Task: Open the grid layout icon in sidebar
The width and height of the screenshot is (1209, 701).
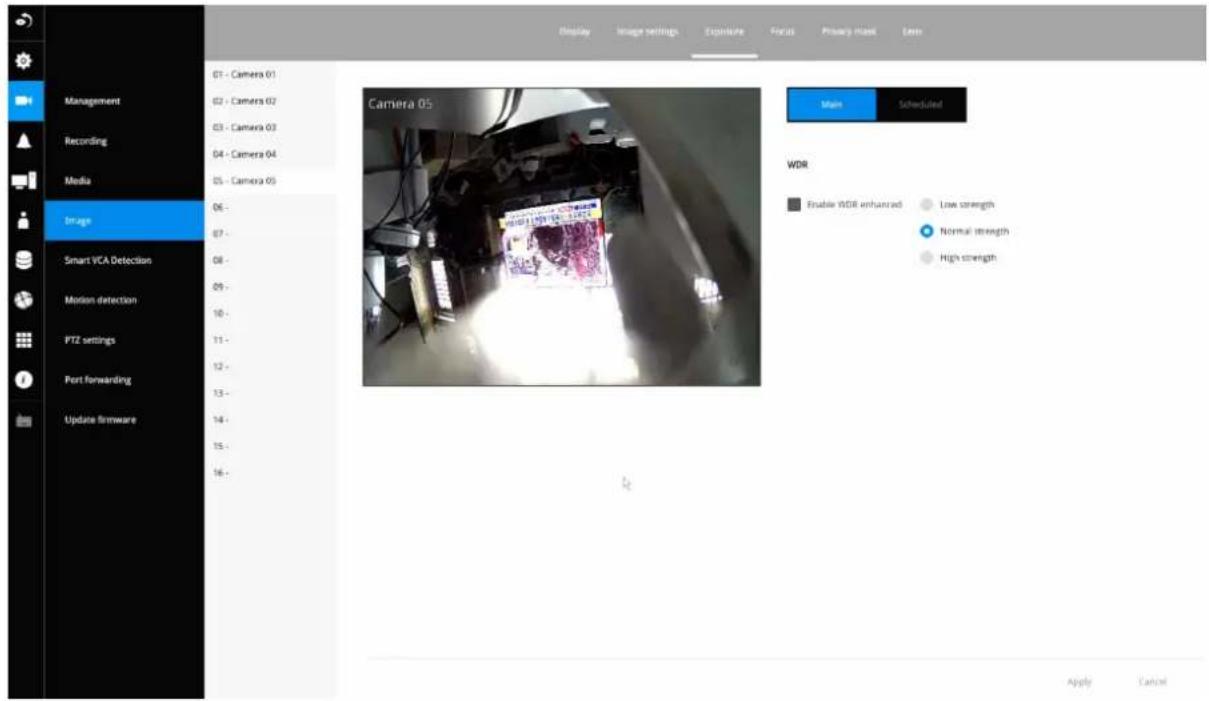Action: pyautogui.click(x=25, y=340)
